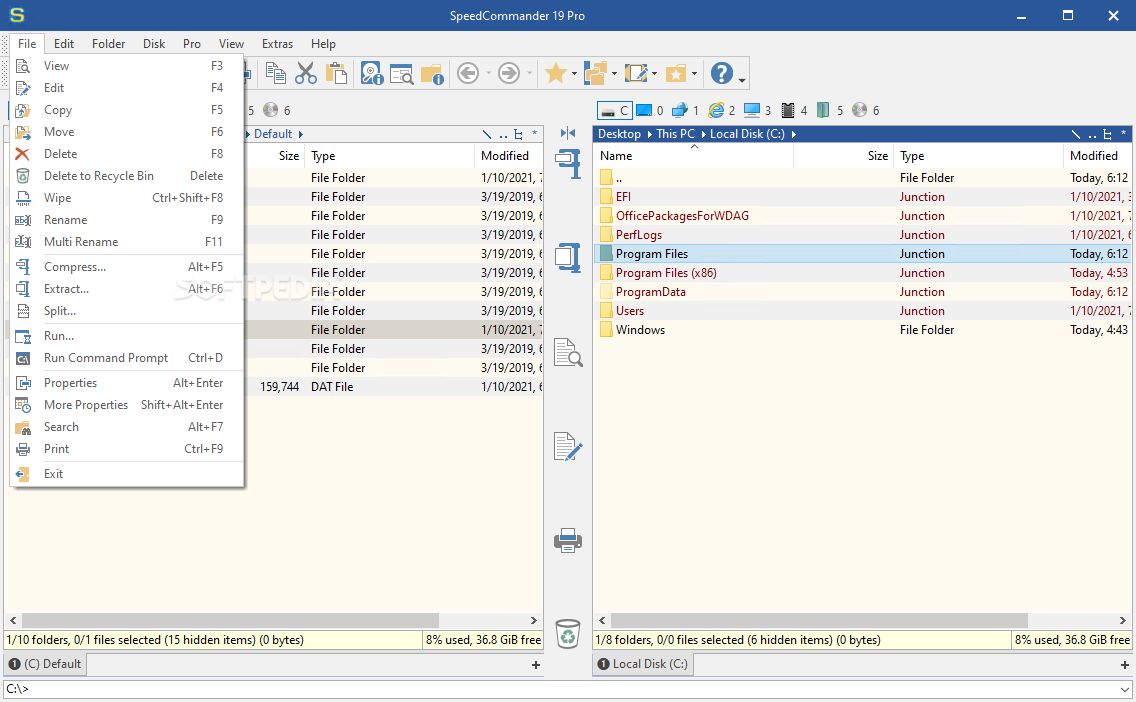Viewport: 1136px width, 702px height.
Task: Open the Favorites star dropdown arrow
Action: (574, 73)
